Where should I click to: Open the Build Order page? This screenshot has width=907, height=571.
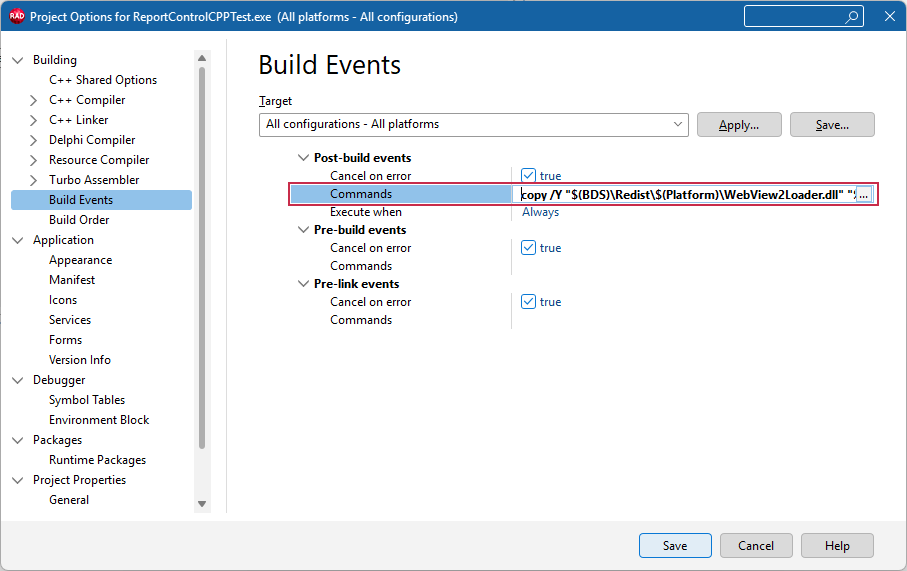click(79, 220)
